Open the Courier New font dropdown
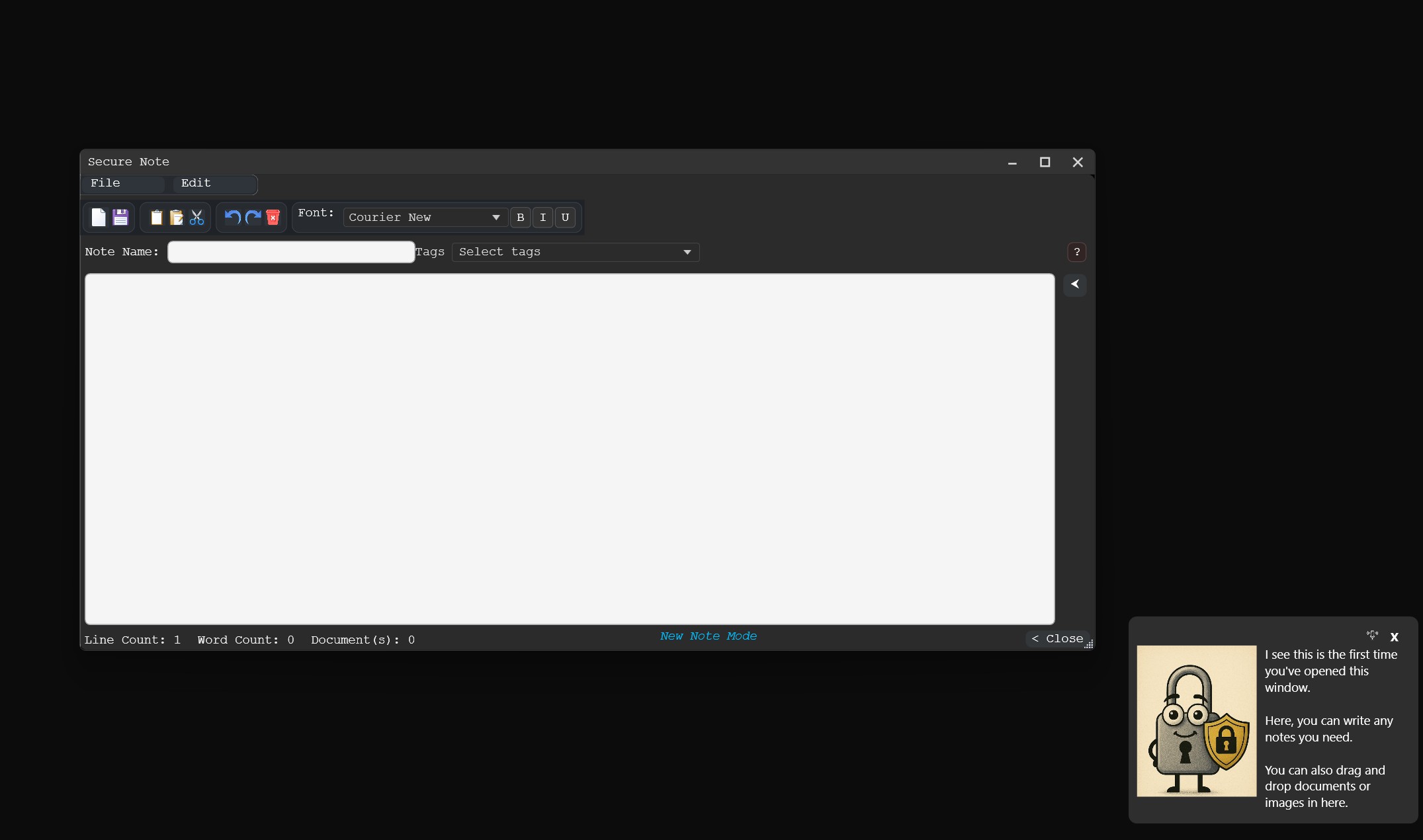This screenshot has height=840, width=1423. 425,218
